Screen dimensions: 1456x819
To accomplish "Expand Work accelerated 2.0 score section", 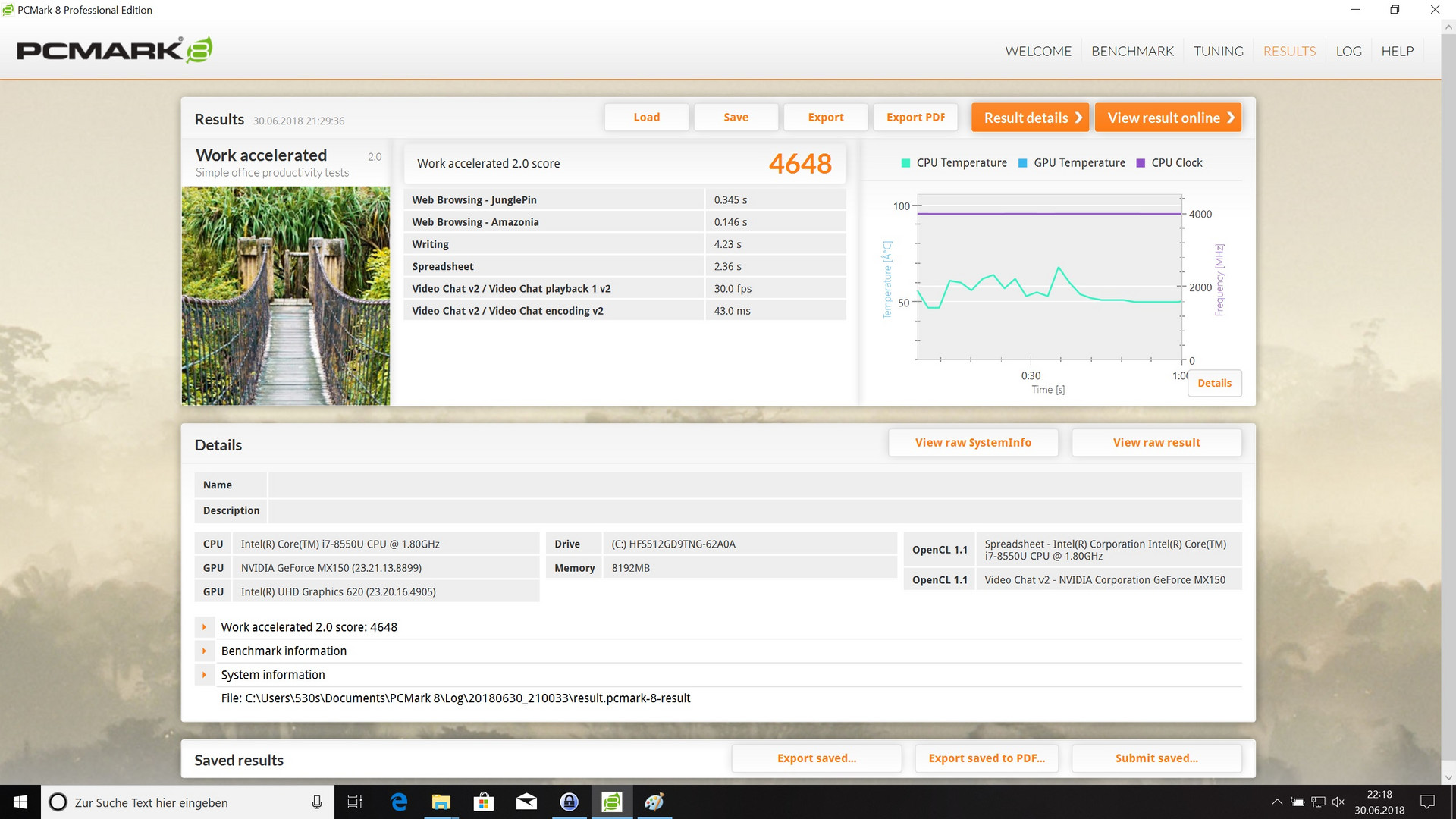I will pos(204,627).
